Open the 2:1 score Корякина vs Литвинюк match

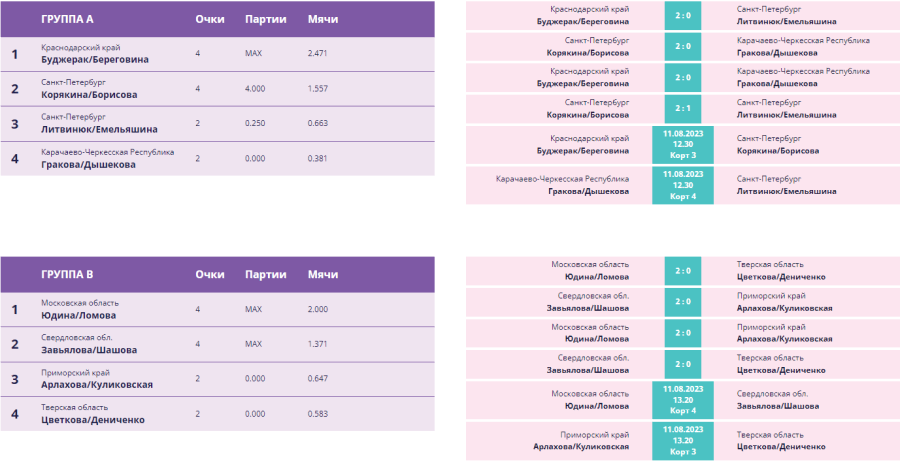click(x=683, y=108)
